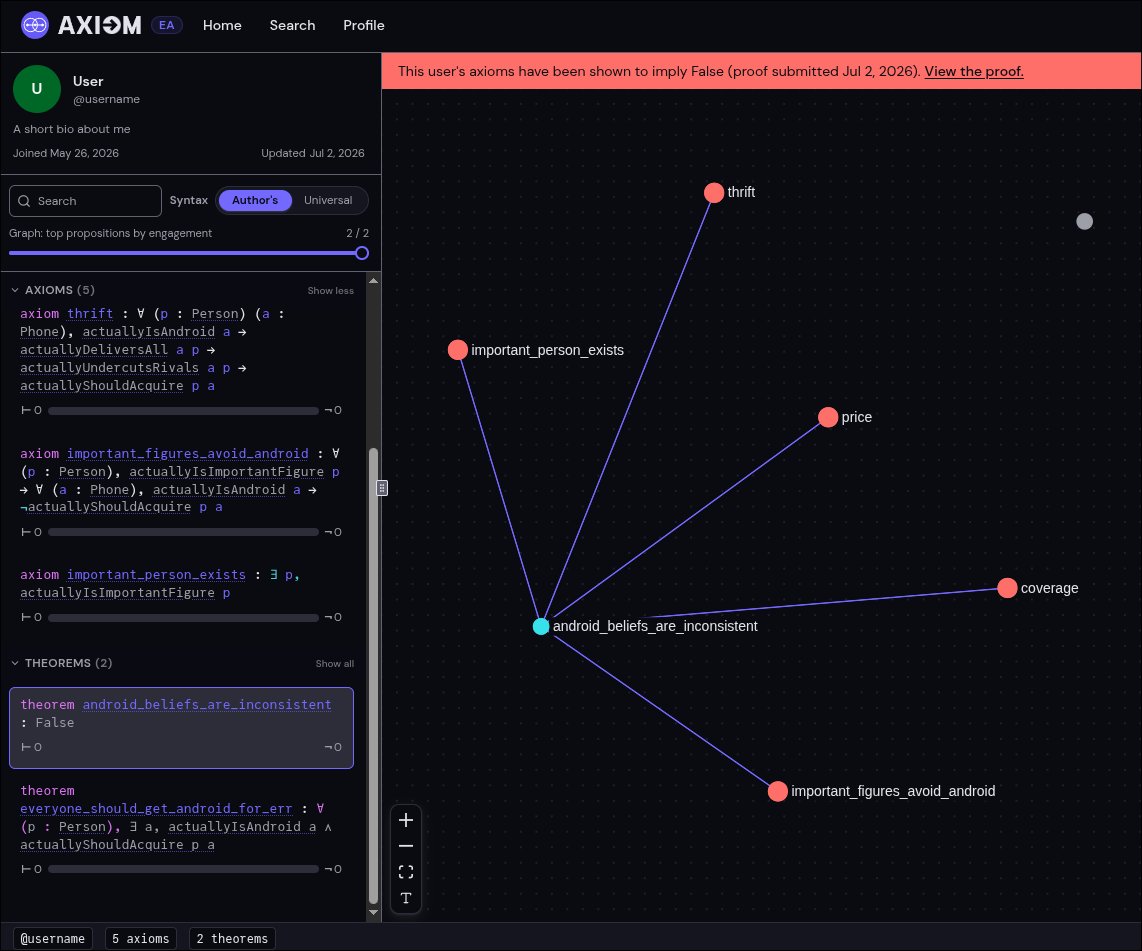Click the sidebar scroll up arrow
The image size is (1142, 951).
click(374, 281)
